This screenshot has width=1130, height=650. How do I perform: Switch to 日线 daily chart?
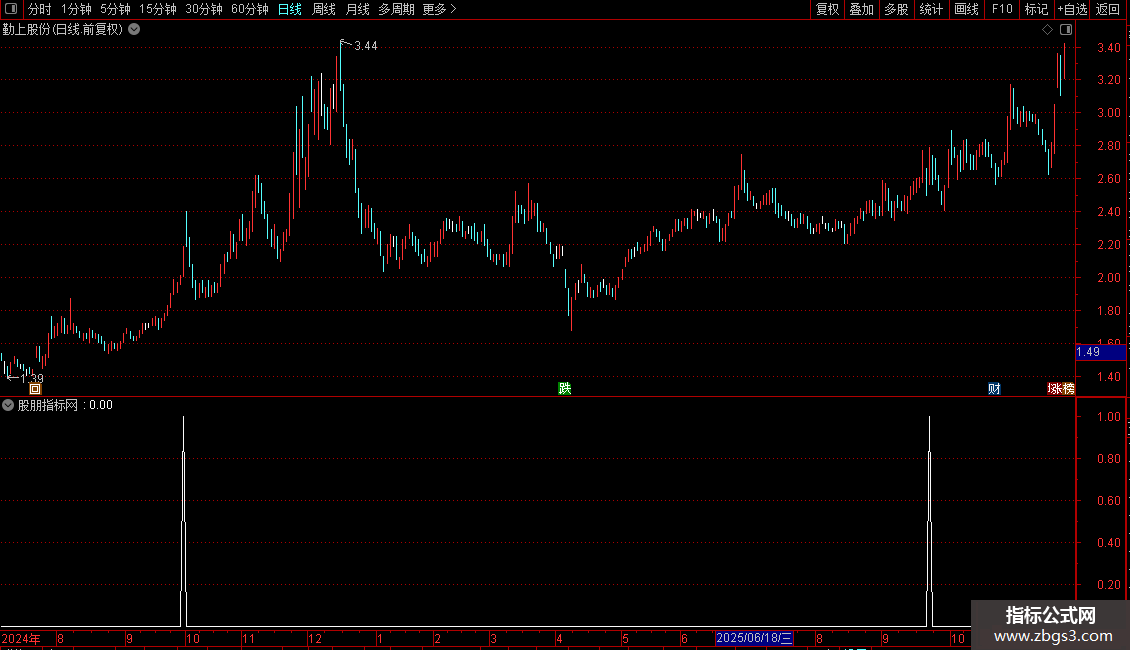[x=290, y=9]
